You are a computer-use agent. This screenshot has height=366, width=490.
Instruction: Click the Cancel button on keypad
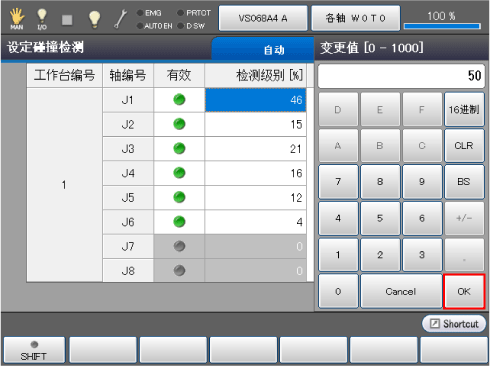(401, 292)
